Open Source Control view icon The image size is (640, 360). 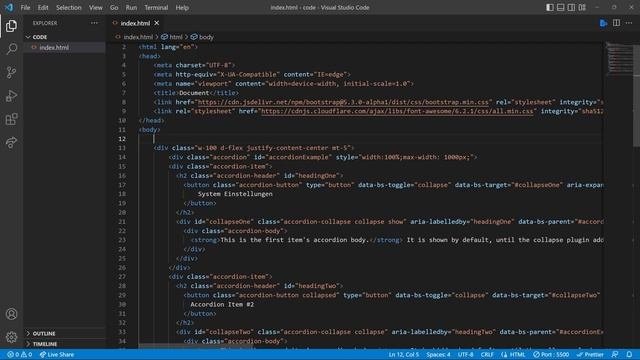pos(11,73)
